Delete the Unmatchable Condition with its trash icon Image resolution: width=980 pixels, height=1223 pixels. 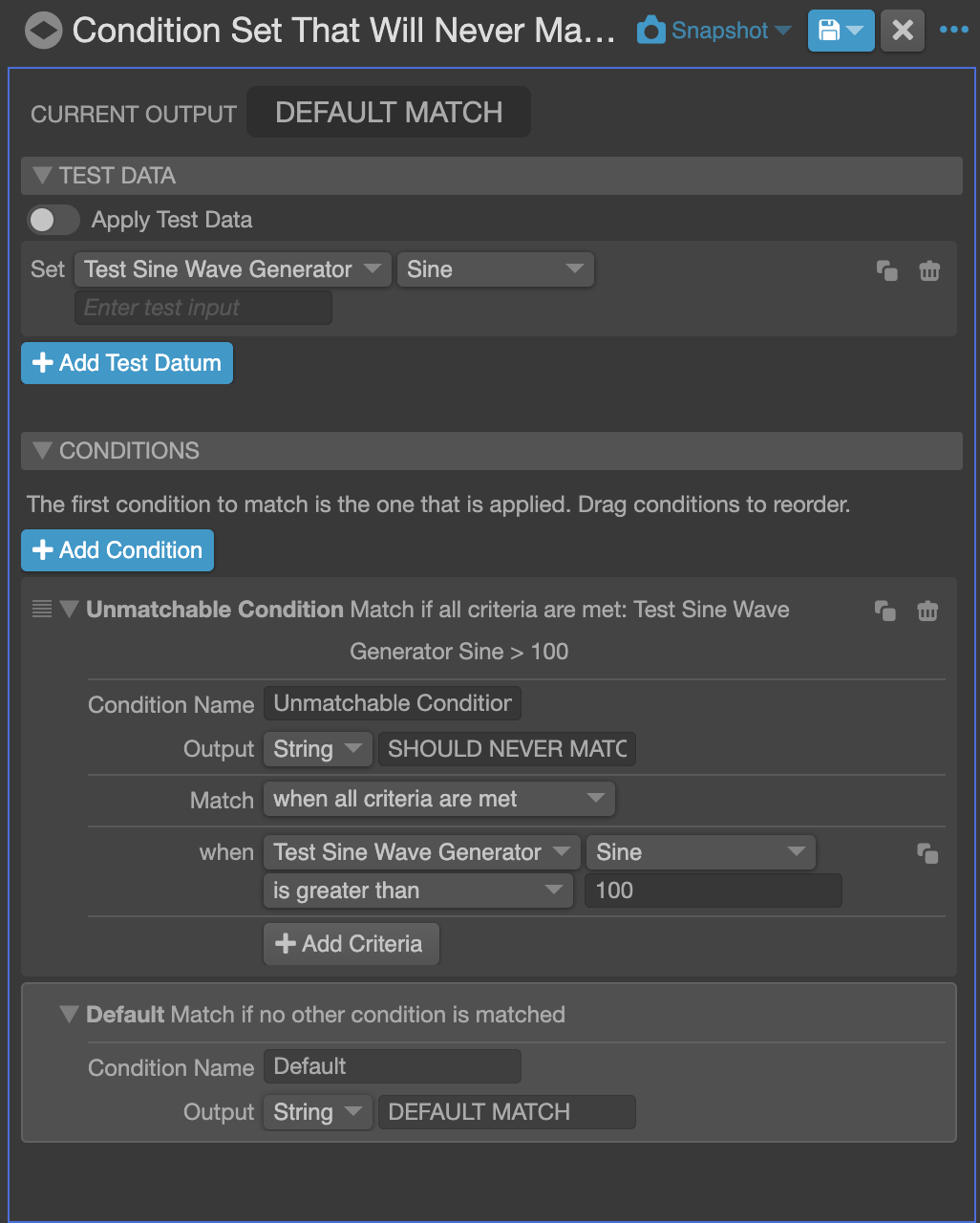pyautogui.click(x=927, y=611)
